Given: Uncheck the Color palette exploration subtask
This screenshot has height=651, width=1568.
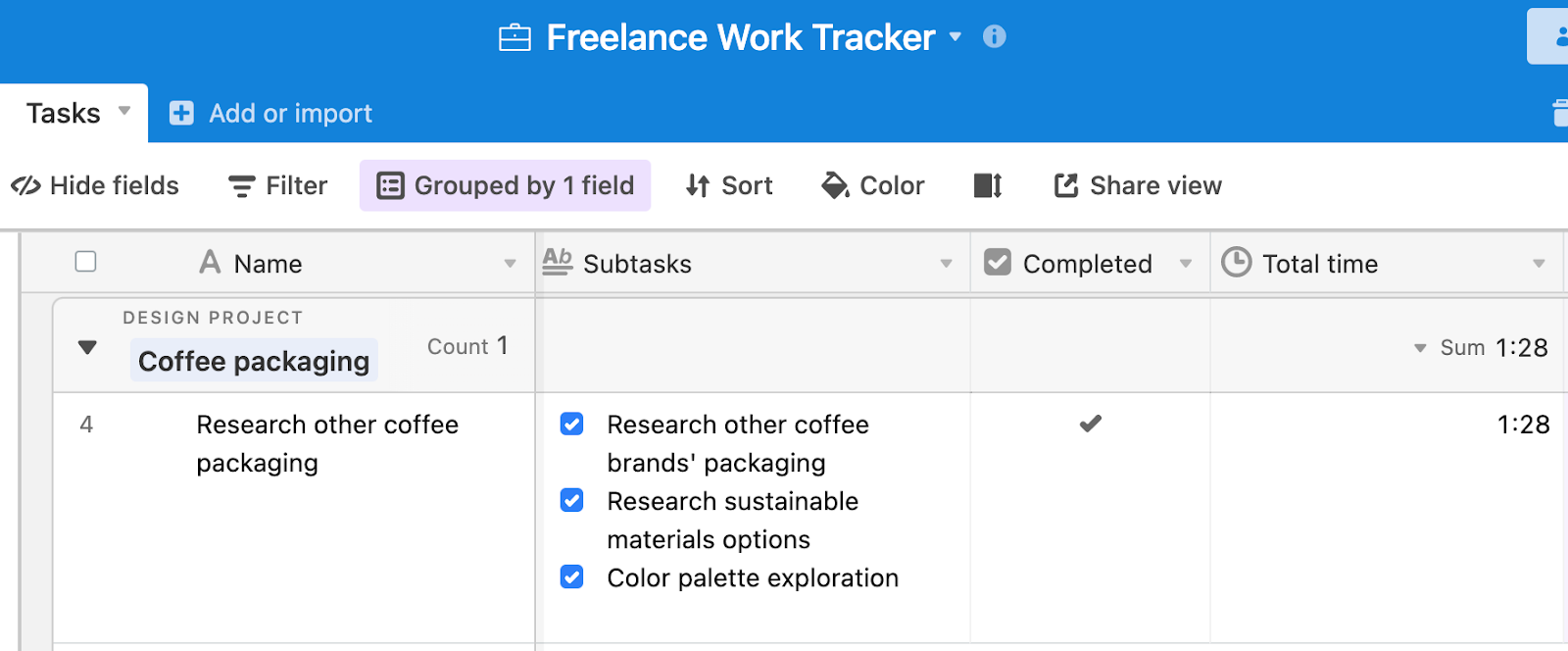Looking at the screenshot, I should pyautogui.click(x=572, y=576).
